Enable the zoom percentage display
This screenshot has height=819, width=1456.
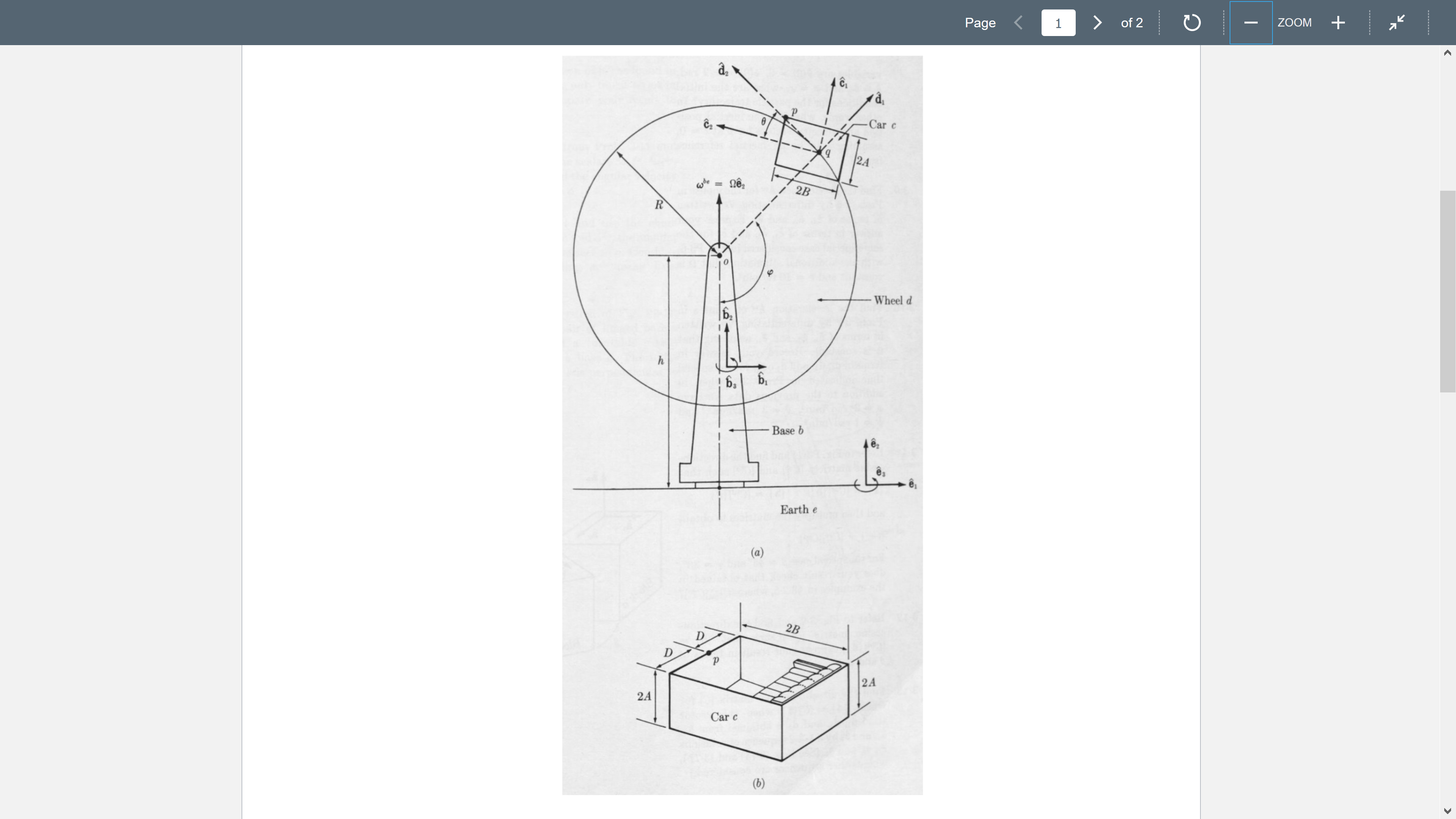[x=1294, y=22]
